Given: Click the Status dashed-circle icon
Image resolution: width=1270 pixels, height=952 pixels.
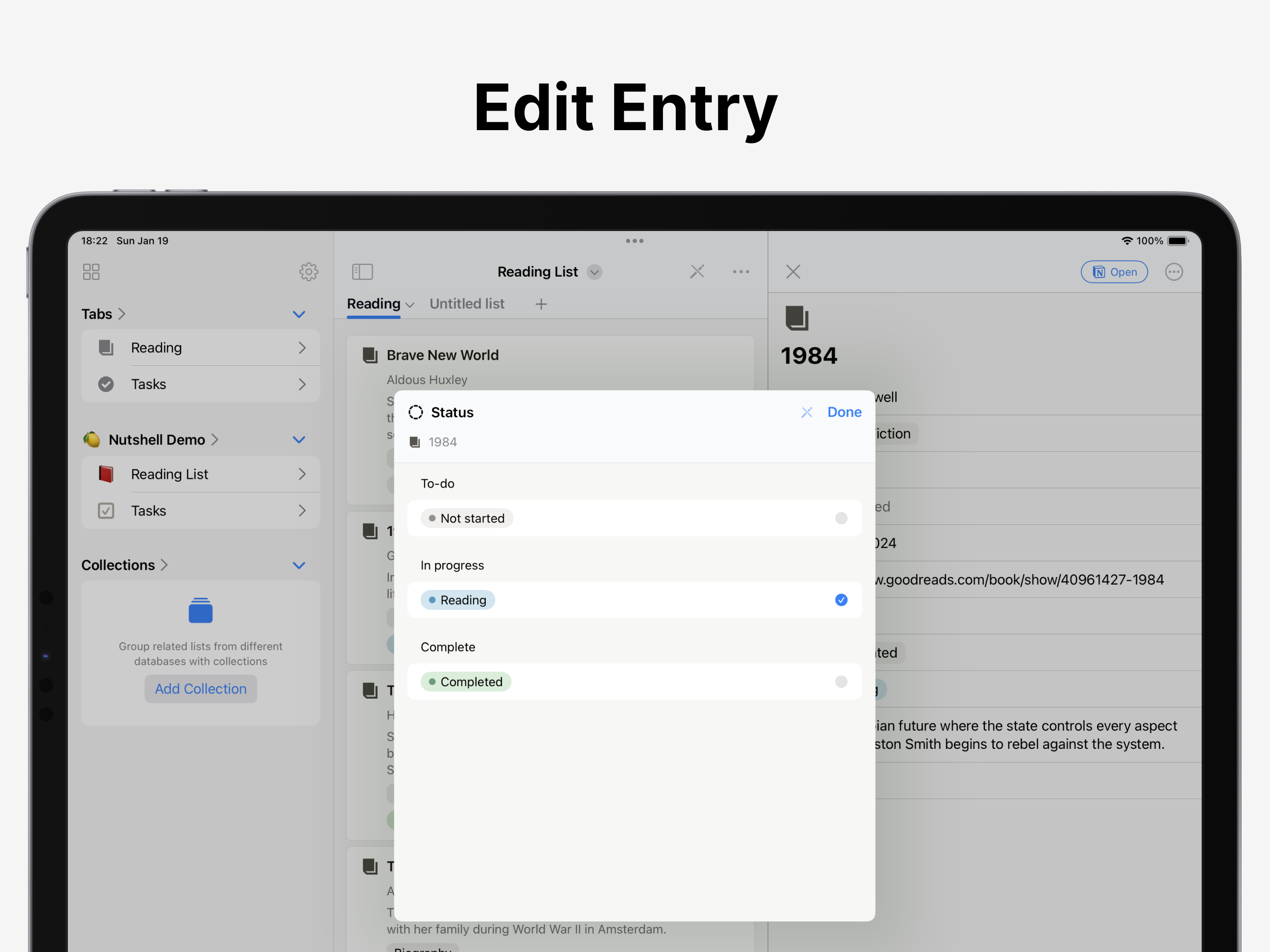Looking at the screenshot, I should [416, 412].
